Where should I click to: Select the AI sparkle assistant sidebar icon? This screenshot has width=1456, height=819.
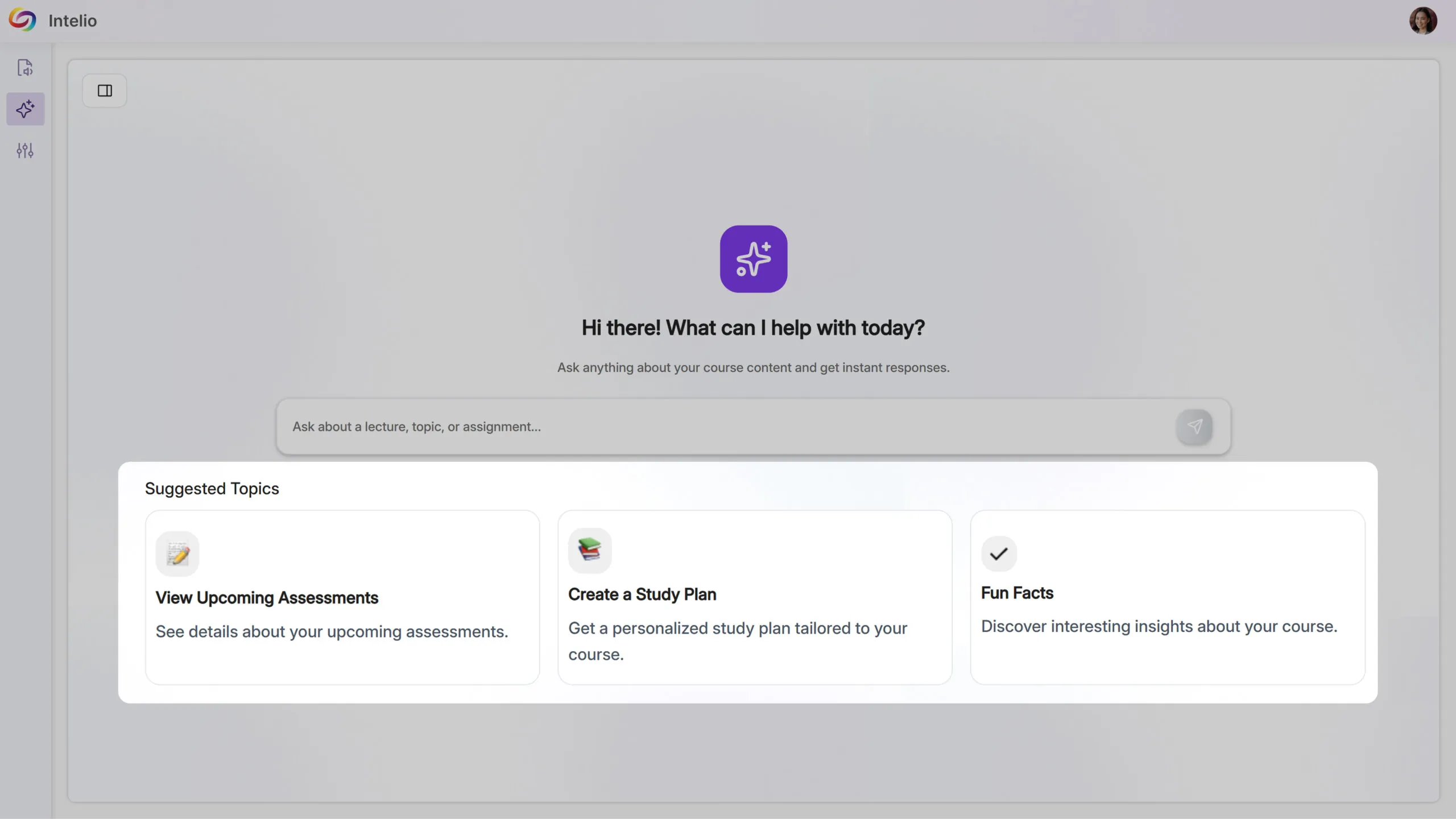tap(25, 109)
